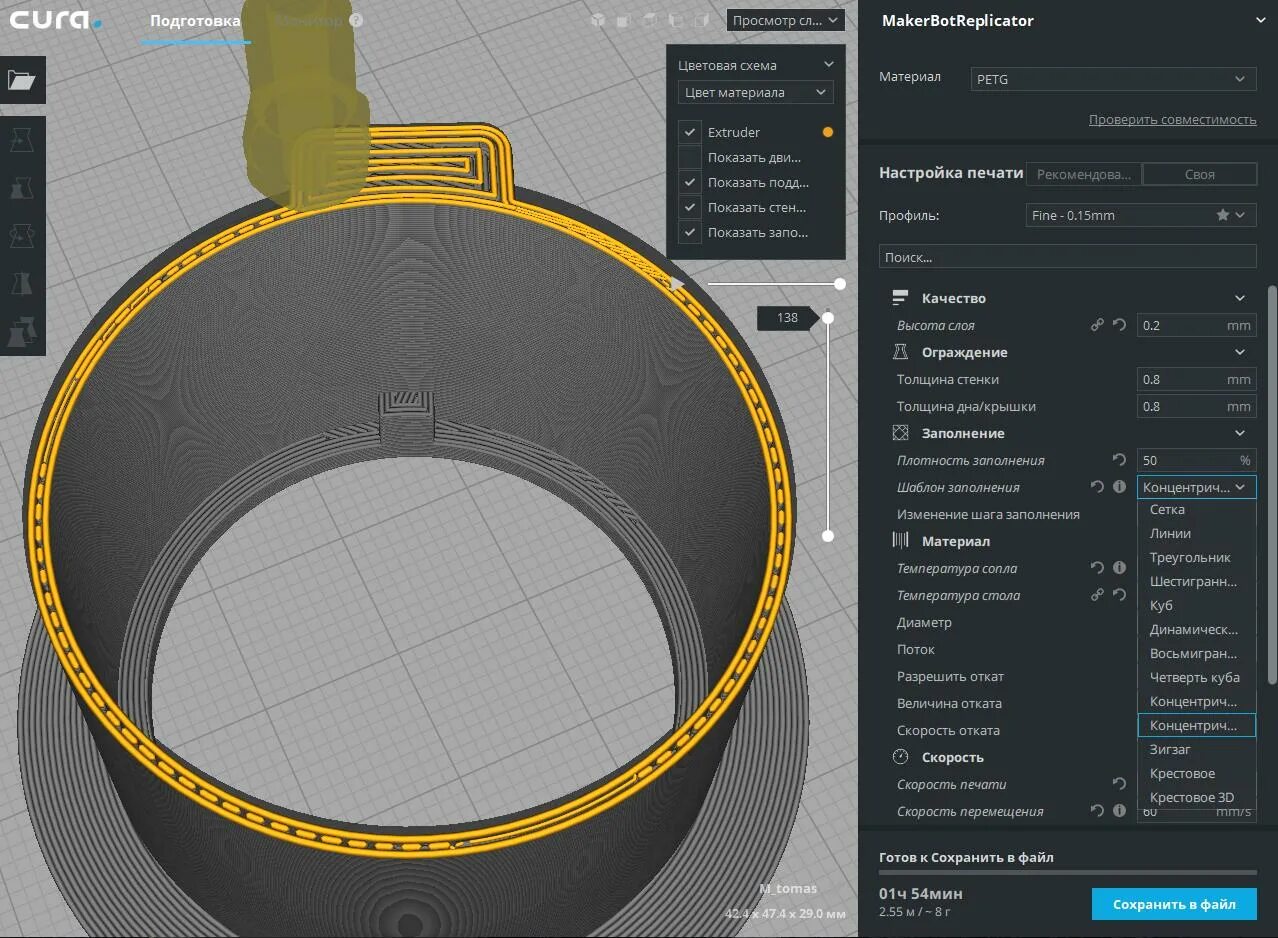
Task: Click the second camera view icon in the view row
Action: pos(623,20)
